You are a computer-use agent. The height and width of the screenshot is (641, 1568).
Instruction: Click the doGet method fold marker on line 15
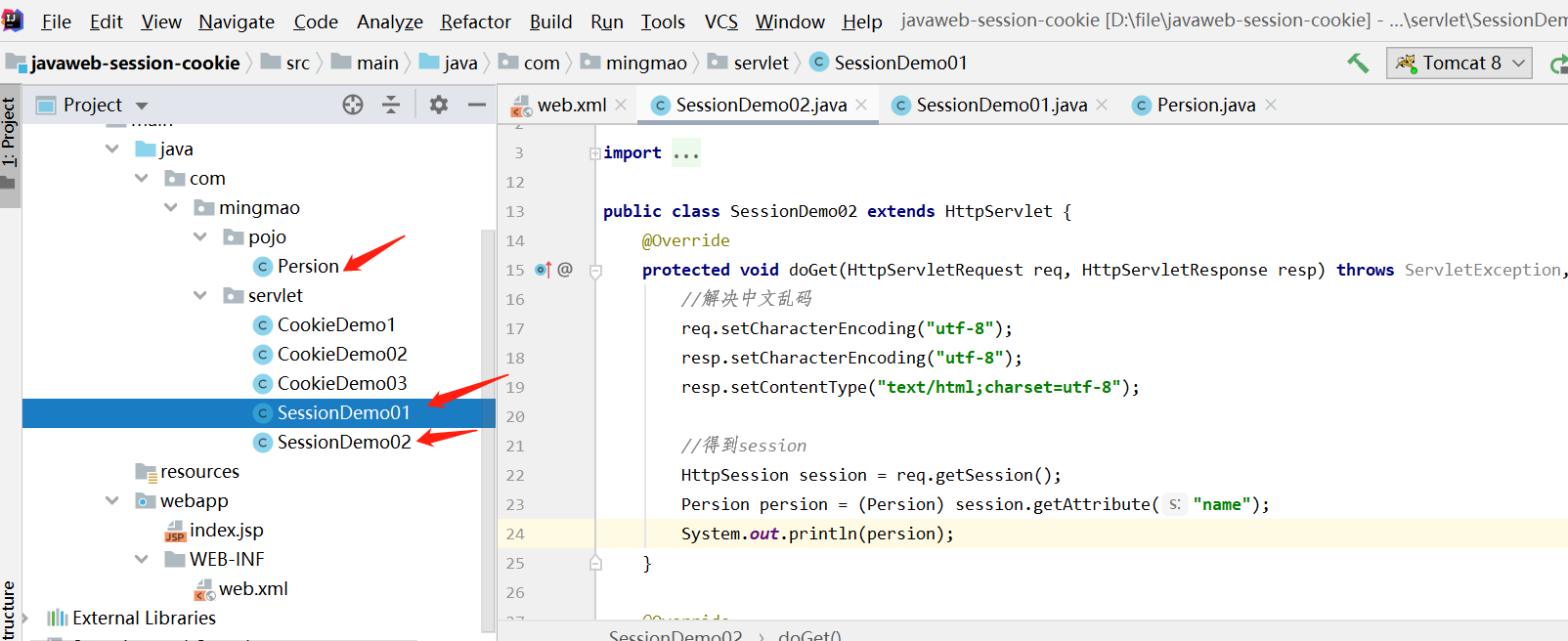tap(595, 271)
